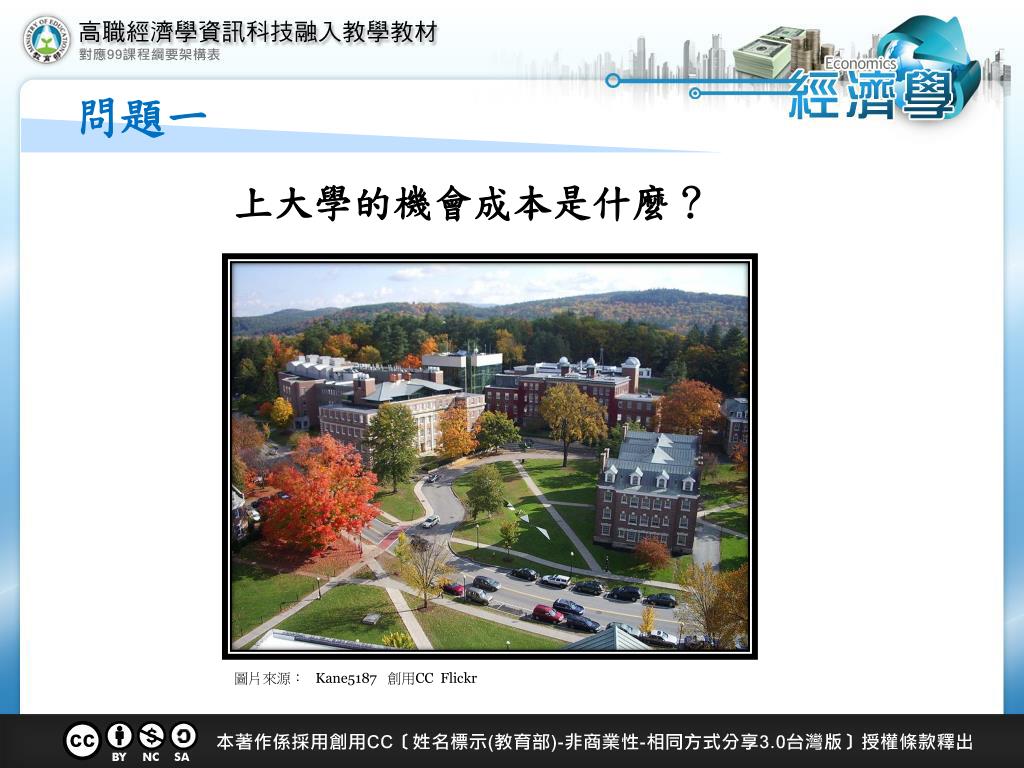Click the Creative Commons CC icon
Viewport: 1024px width, 768px height.
pos(82,741)
